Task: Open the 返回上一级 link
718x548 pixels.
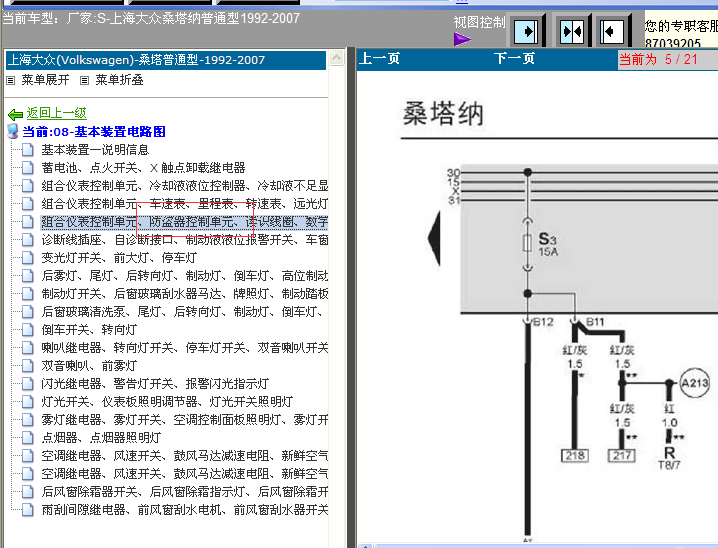Action: [56, 113]
